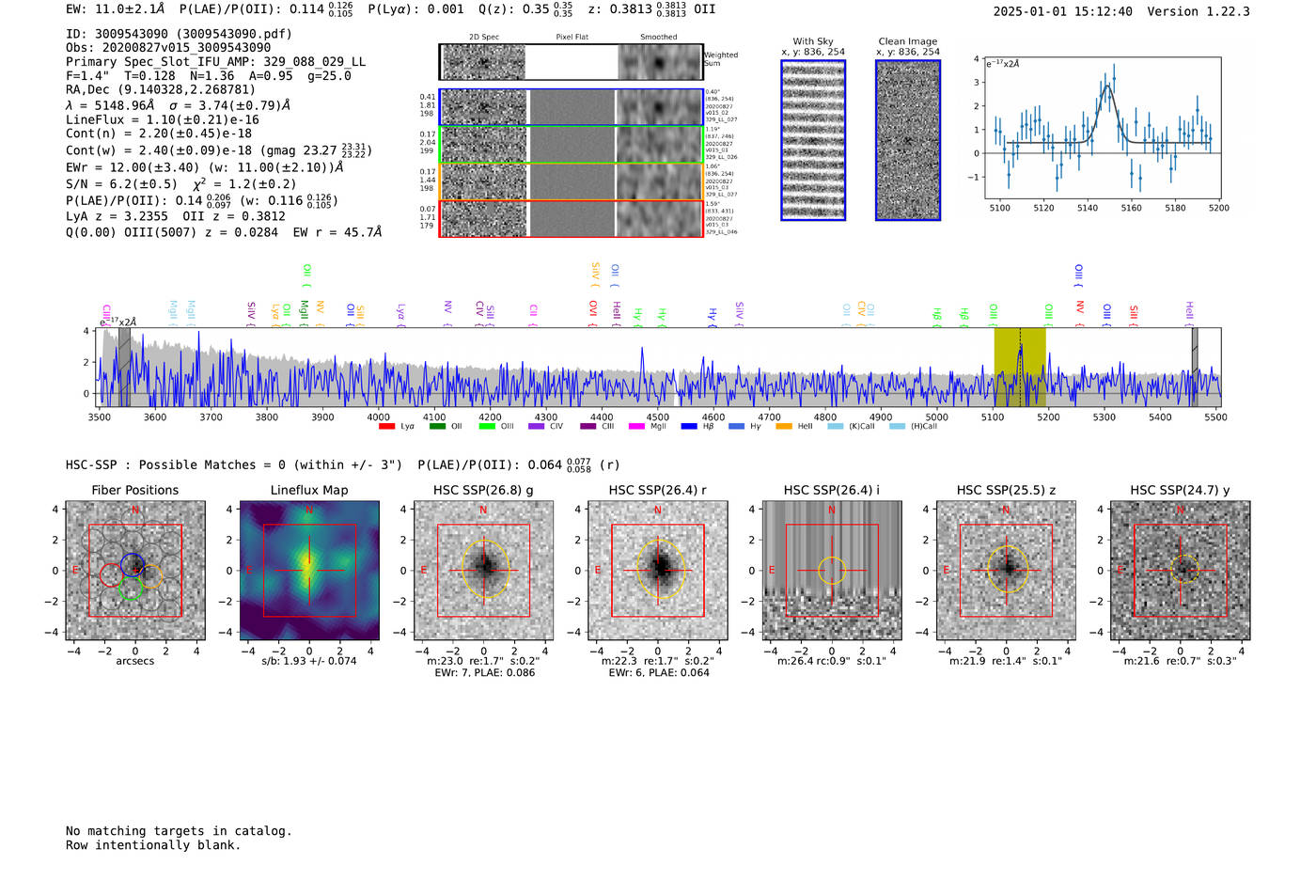This screenshot has width=1316, height=896.
Task: Click the With Sky cutout image
Action: pyautogui.click(x=813, y=140)
